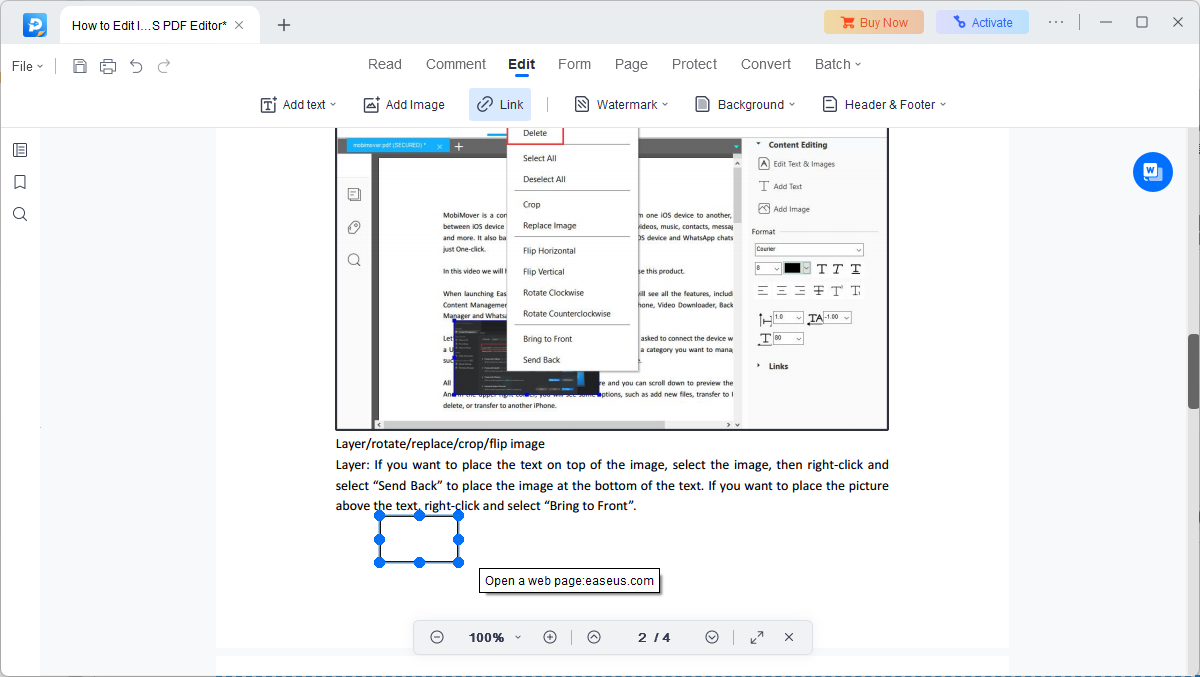Switch to the Page tab
The height and width of the screenshot is (677, 1200).
pyautogui.click(x=632, y=64)
